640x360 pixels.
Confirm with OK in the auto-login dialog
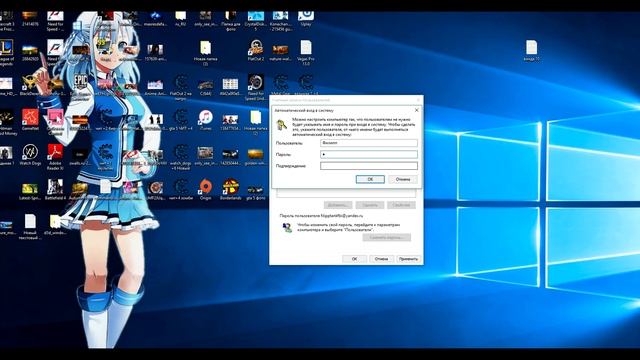370,179
